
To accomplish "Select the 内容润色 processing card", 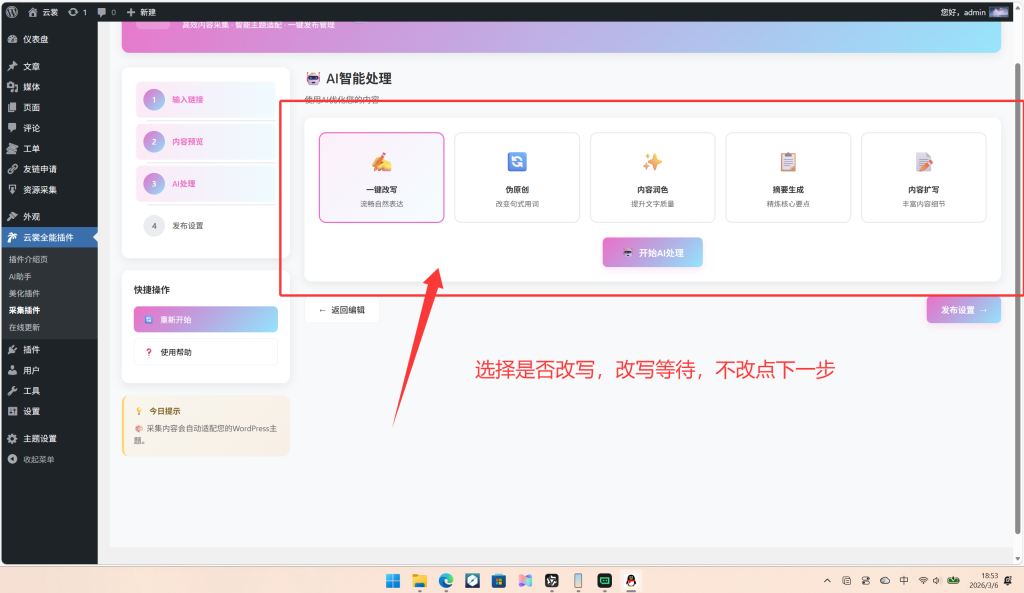I will tap(652, 178).
